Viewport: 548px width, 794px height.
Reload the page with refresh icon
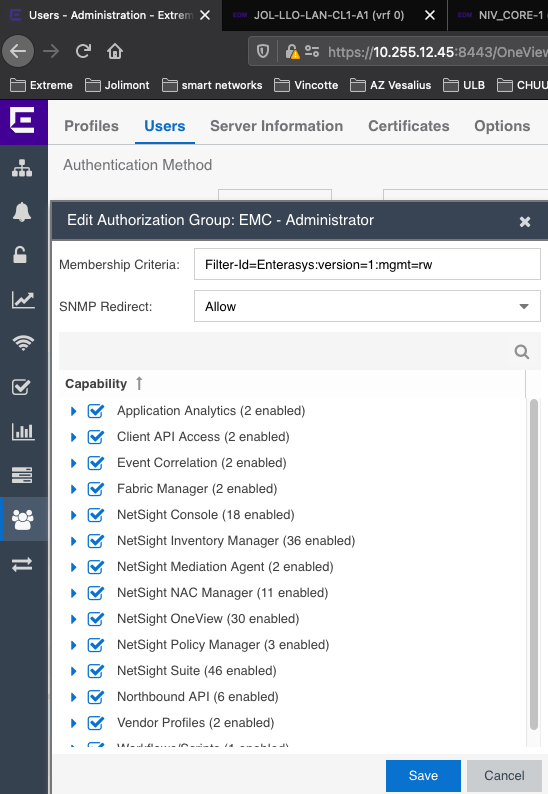pyautogui.click(x=84, y=51)
